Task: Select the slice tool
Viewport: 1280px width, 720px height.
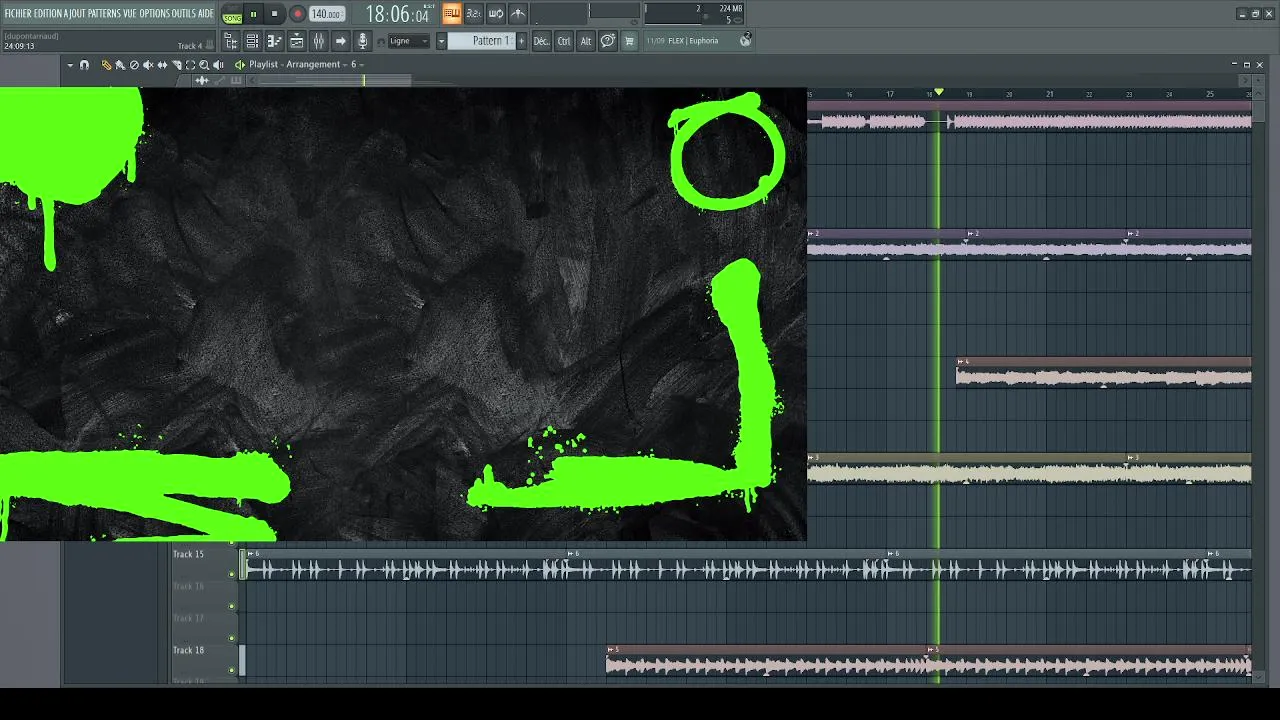Action: (176, 65)
